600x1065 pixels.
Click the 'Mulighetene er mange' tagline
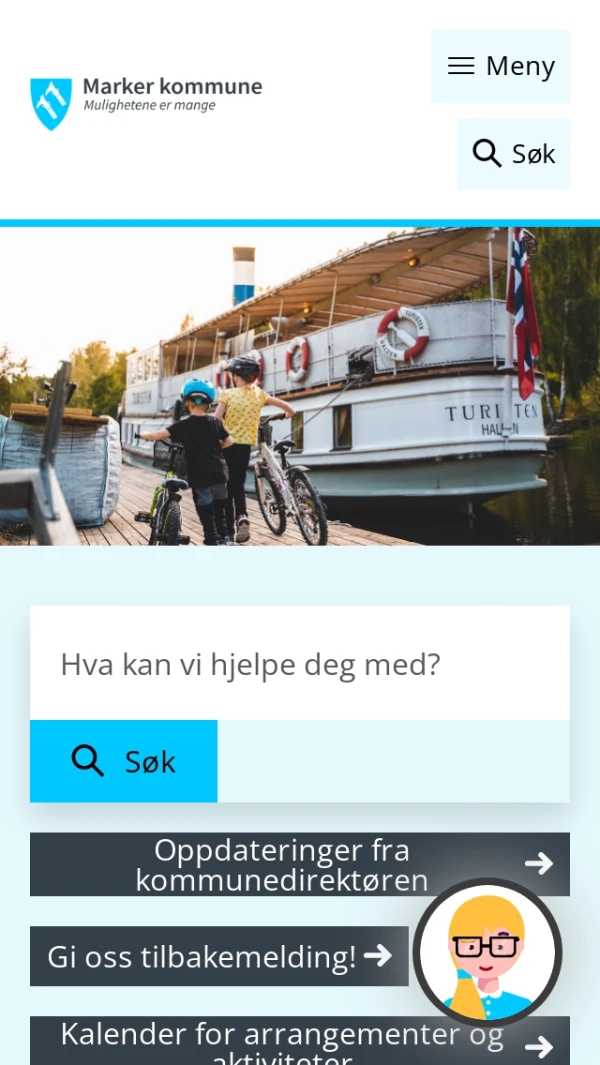[149, 105]
